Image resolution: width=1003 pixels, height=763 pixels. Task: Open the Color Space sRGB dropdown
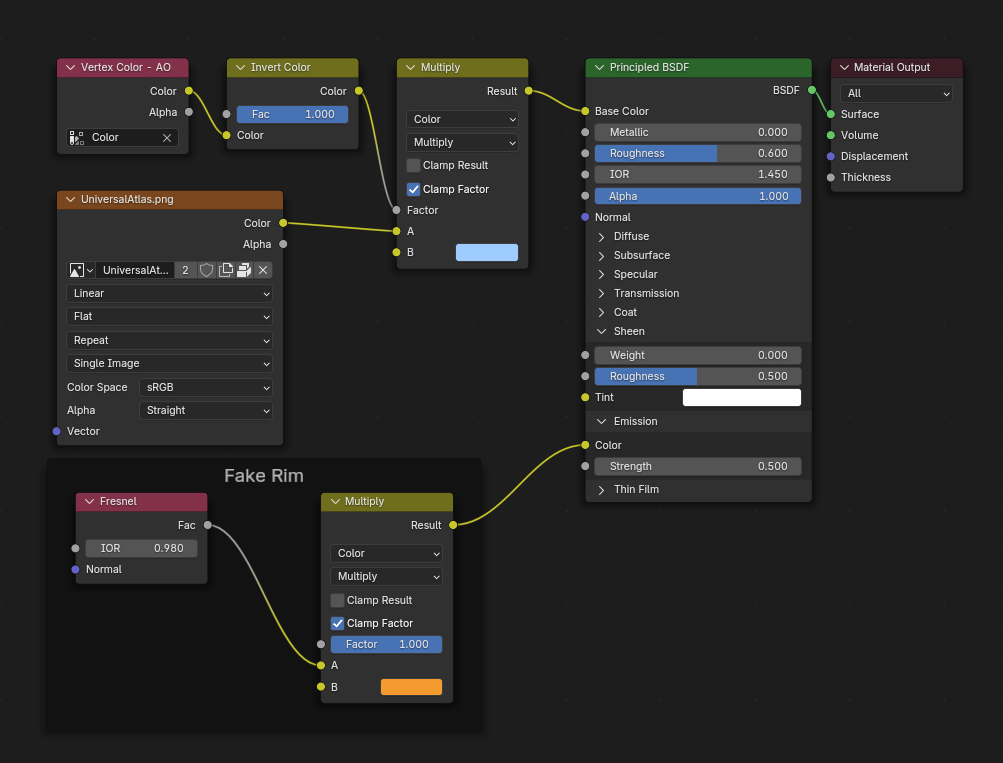(205, 387)
